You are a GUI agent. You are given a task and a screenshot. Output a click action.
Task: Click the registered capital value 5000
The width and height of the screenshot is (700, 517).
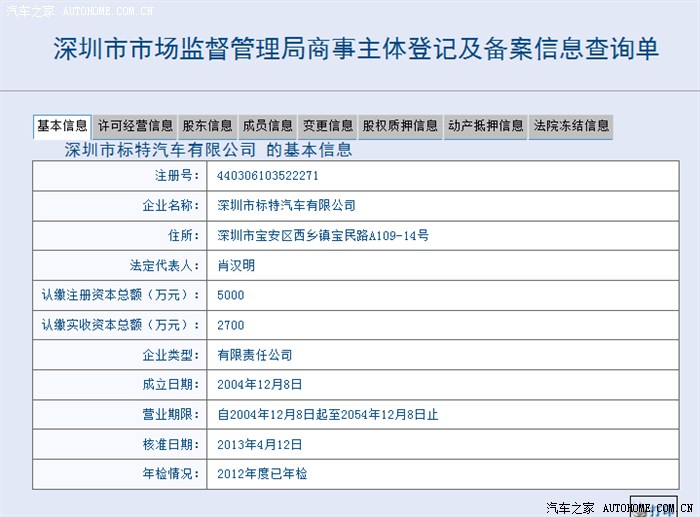pos(230,296)
